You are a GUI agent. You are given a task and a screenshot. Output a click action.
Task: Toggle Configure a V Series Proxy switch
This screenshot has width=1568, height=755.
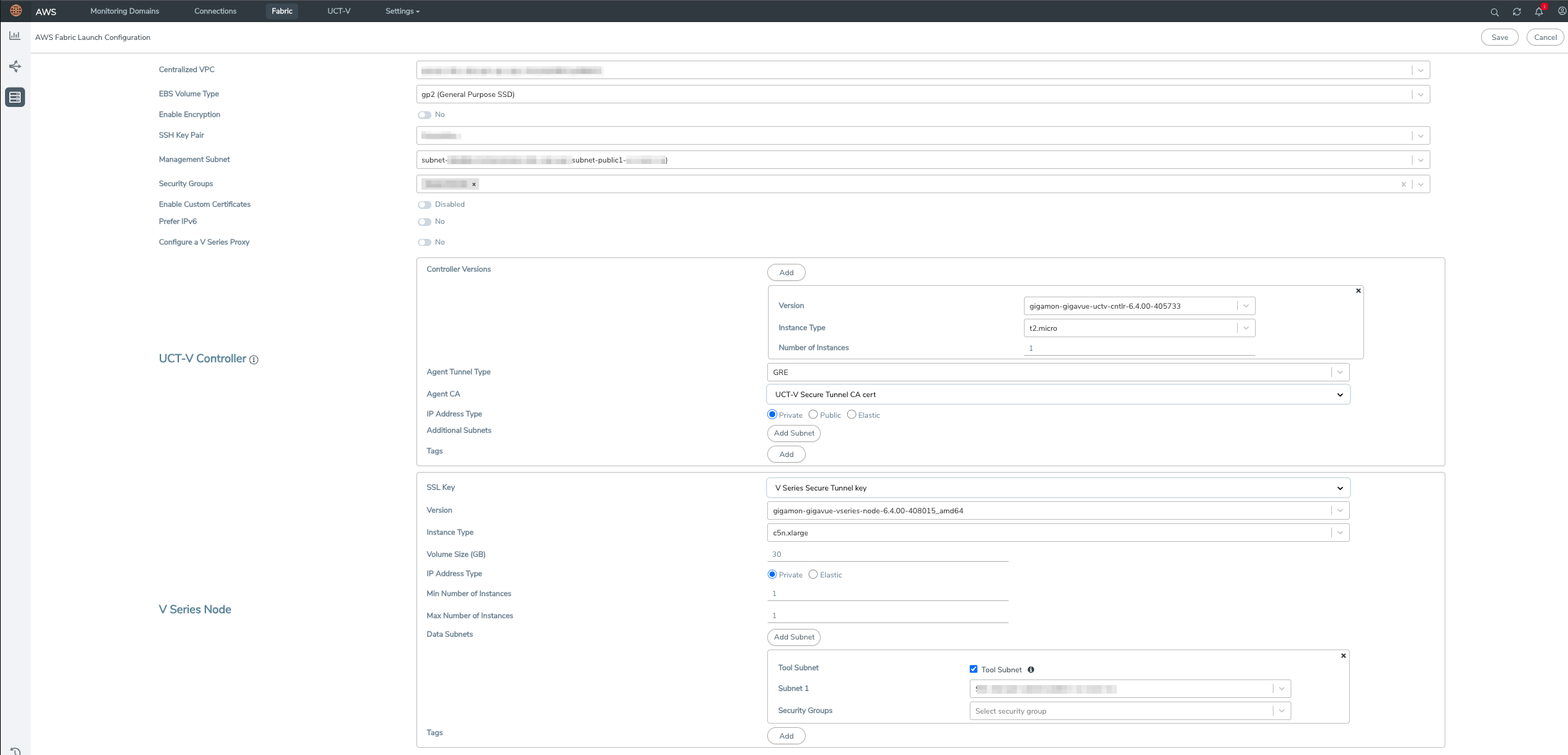coord(424,242)
